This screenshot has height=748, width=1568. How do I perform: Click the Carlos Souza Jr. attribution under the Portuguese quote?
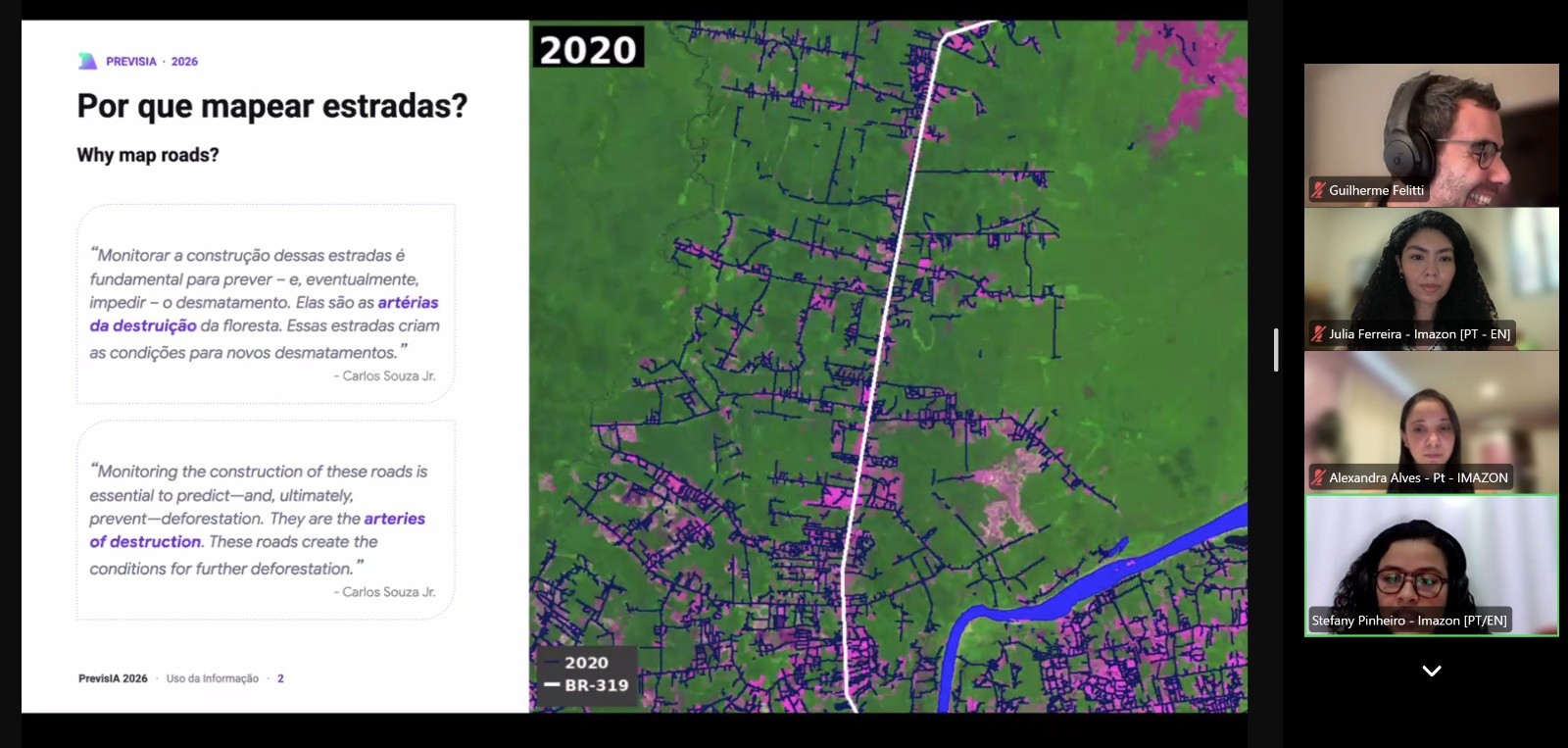click(x=384, y=376)
